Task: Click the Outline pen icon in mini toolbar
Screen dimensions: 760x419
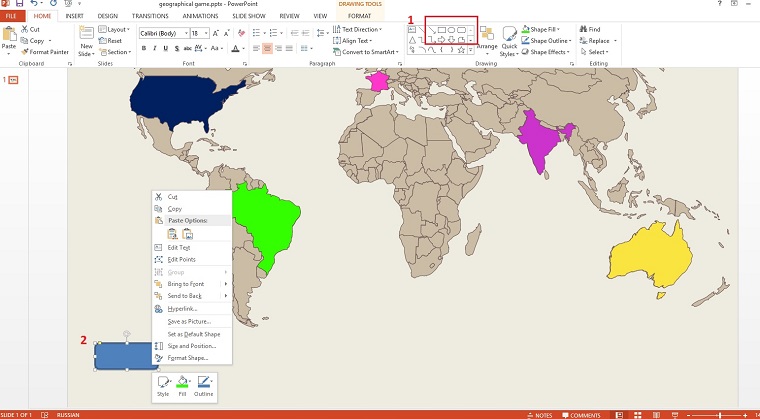Action: [x=204, y=383]
